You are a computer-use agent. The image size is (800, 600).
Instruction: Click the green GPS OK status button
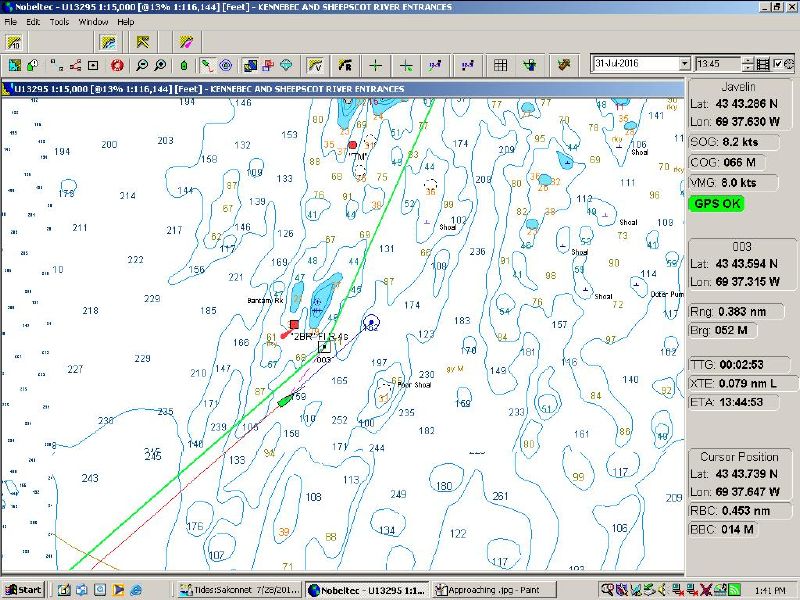716,203
